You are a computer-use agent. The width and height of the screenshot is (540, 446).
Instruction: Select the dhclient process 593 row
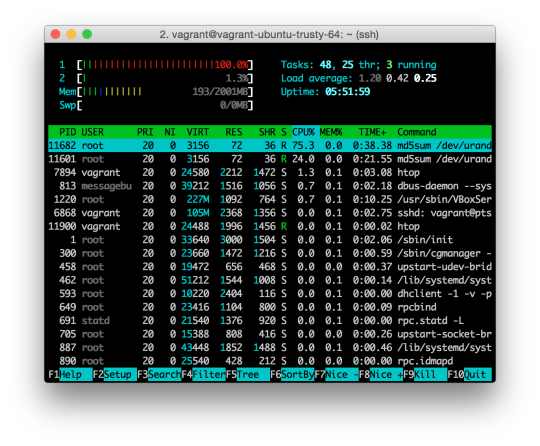click(x=270, y=293)
